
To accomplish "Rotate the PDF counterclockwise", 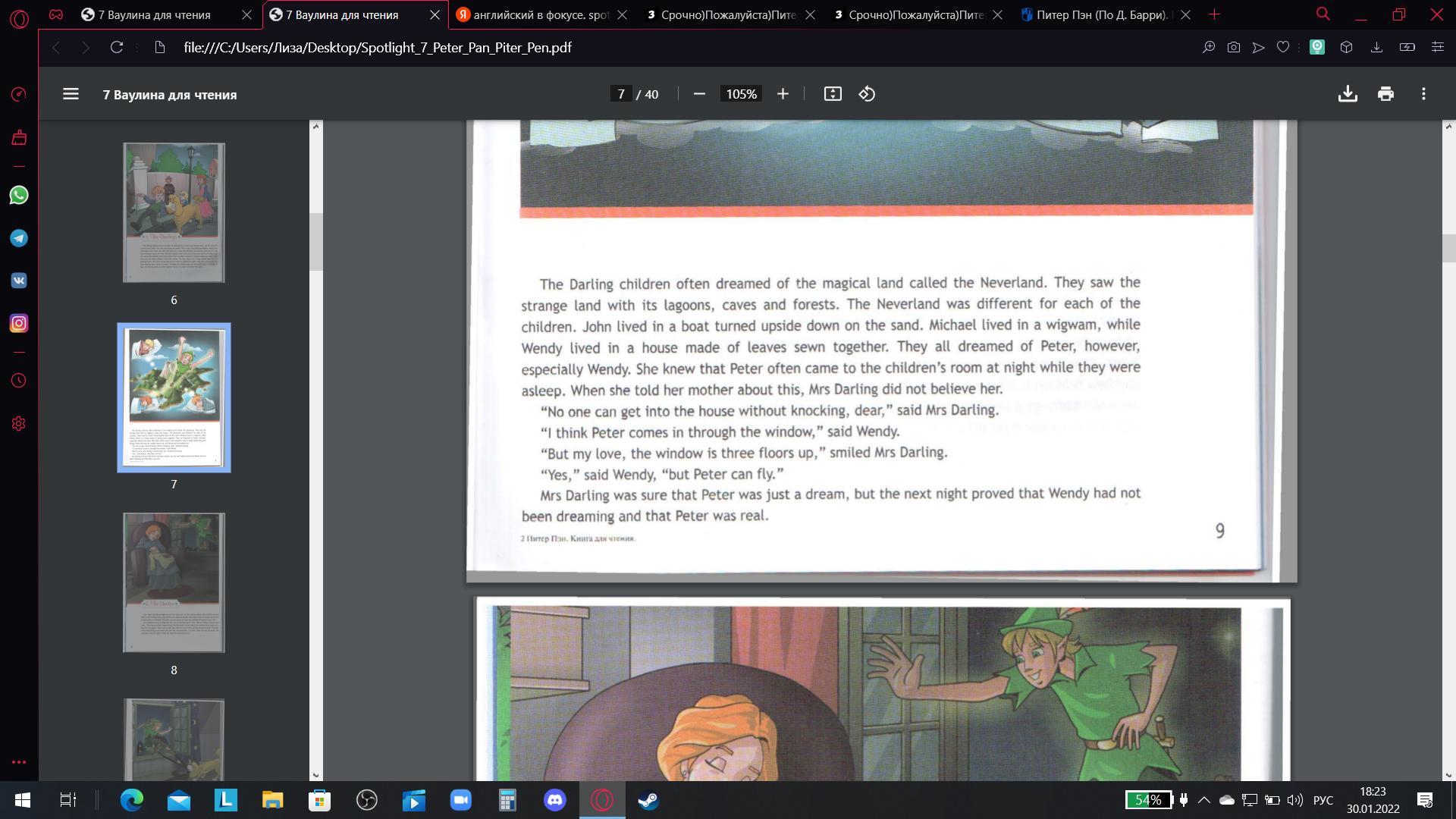I will click(867, 94).
